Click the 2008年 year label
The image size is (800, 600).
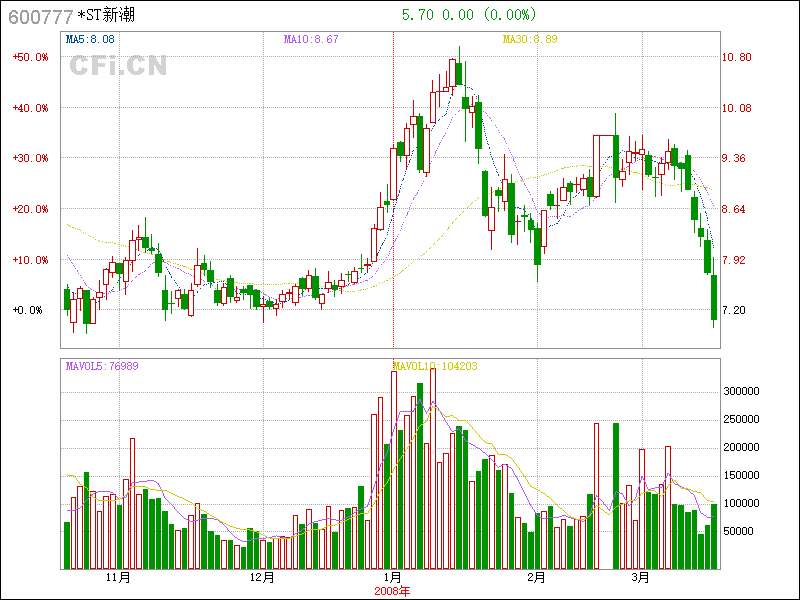pyautogui.click(x=392, y=590)
